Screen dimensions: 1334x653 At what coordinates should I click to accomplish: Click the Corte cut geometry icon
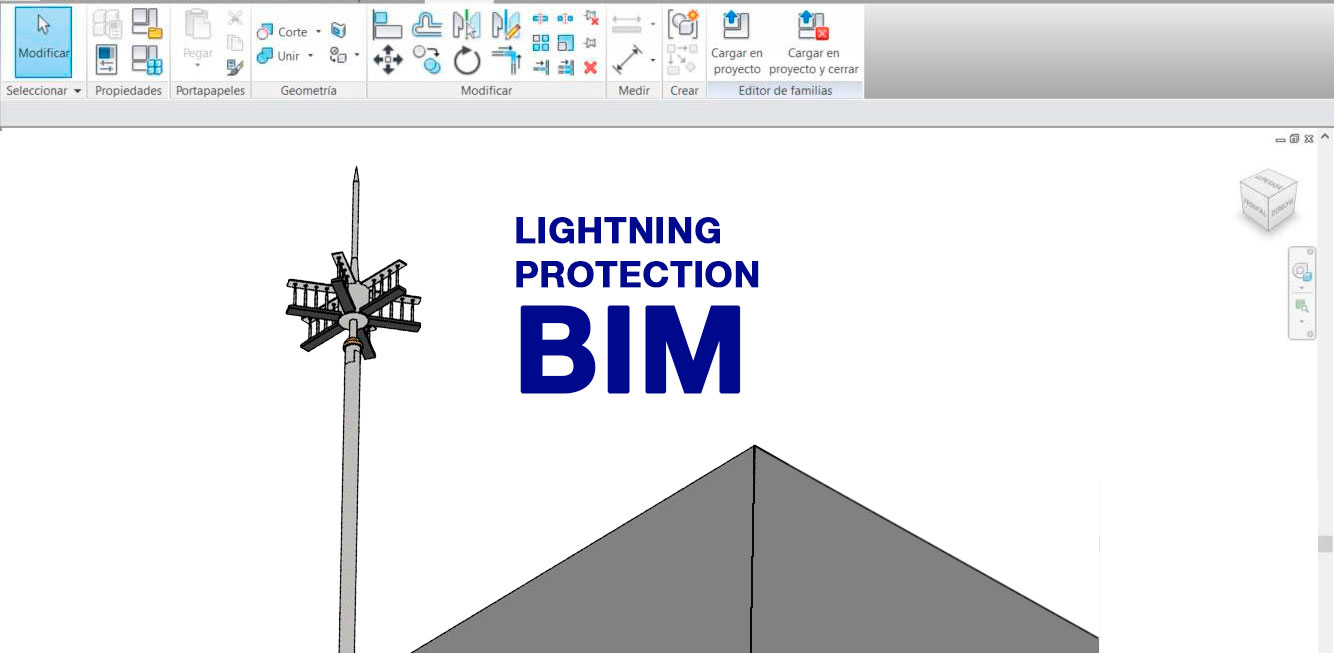[x=265, y=31]
